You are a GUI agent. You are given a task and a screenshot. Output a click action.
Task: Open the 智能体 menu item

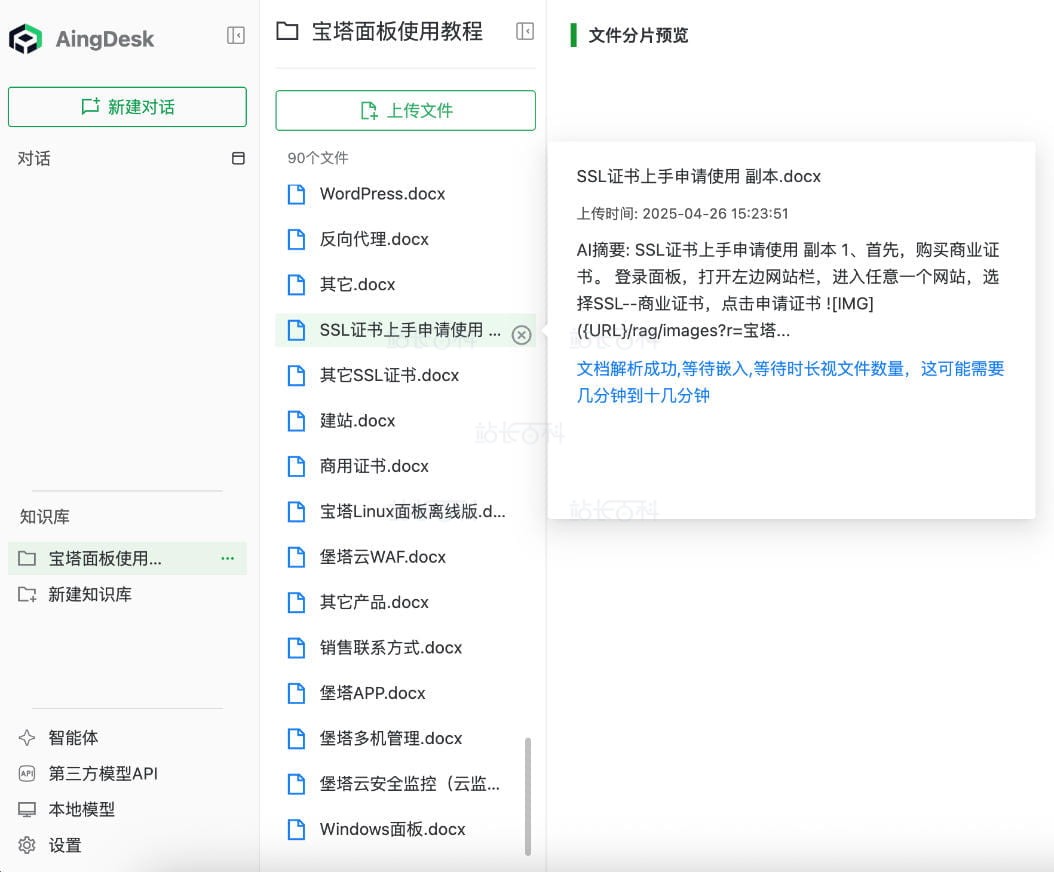point(73,738)
